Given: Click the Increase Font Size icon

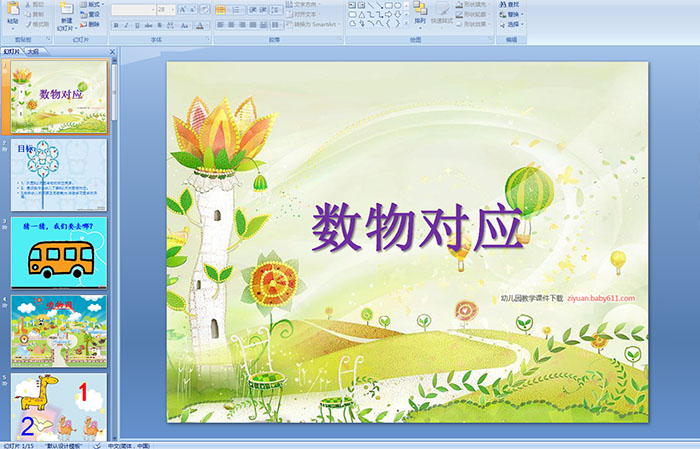Looking at the screenshot, I should click(x=183, y=9).
